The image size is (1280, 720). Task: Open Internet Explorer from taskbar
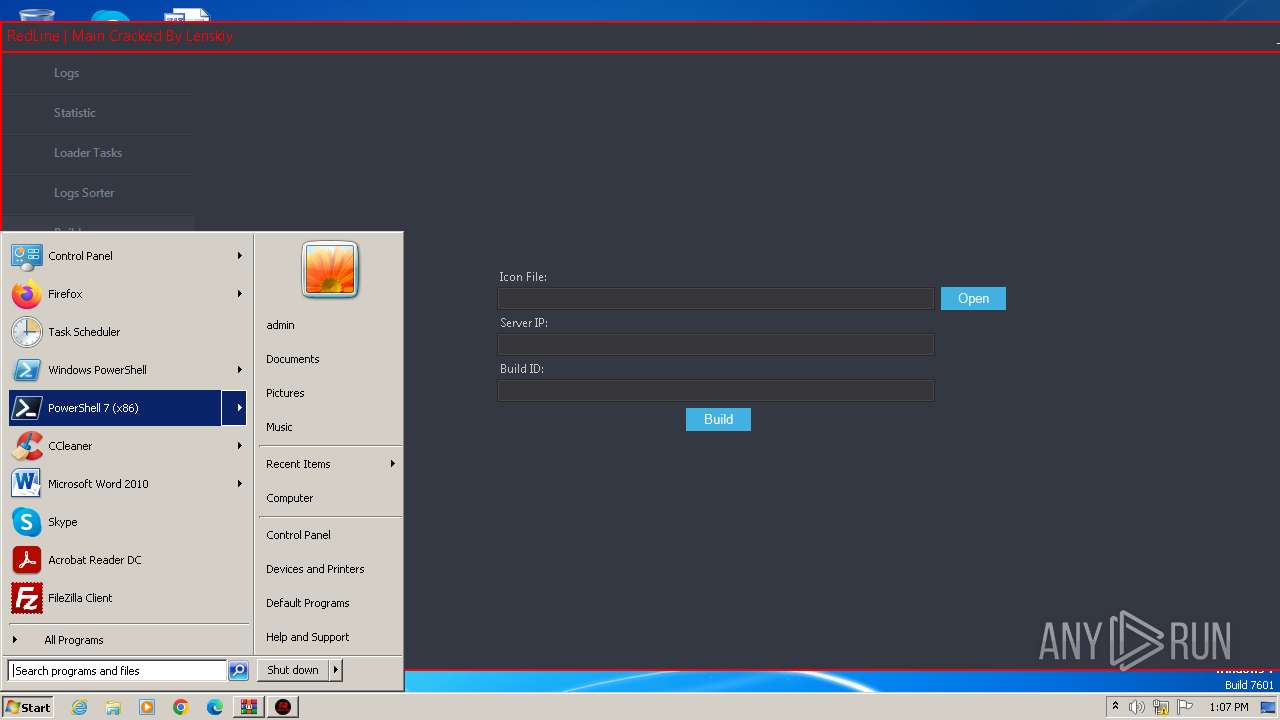click(x=80, y=707)
